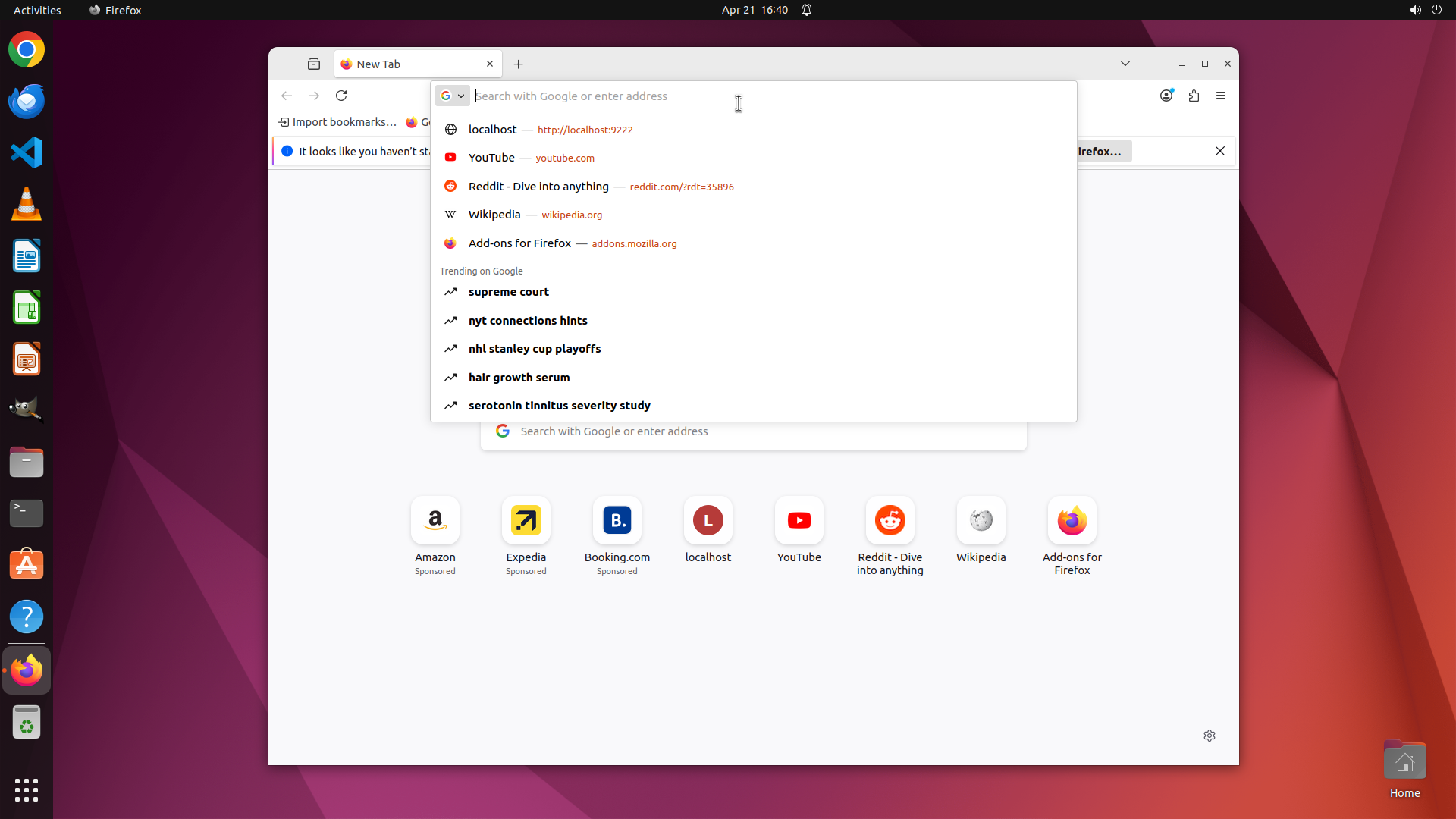Open the Firefox account icon

(1166, 96)
